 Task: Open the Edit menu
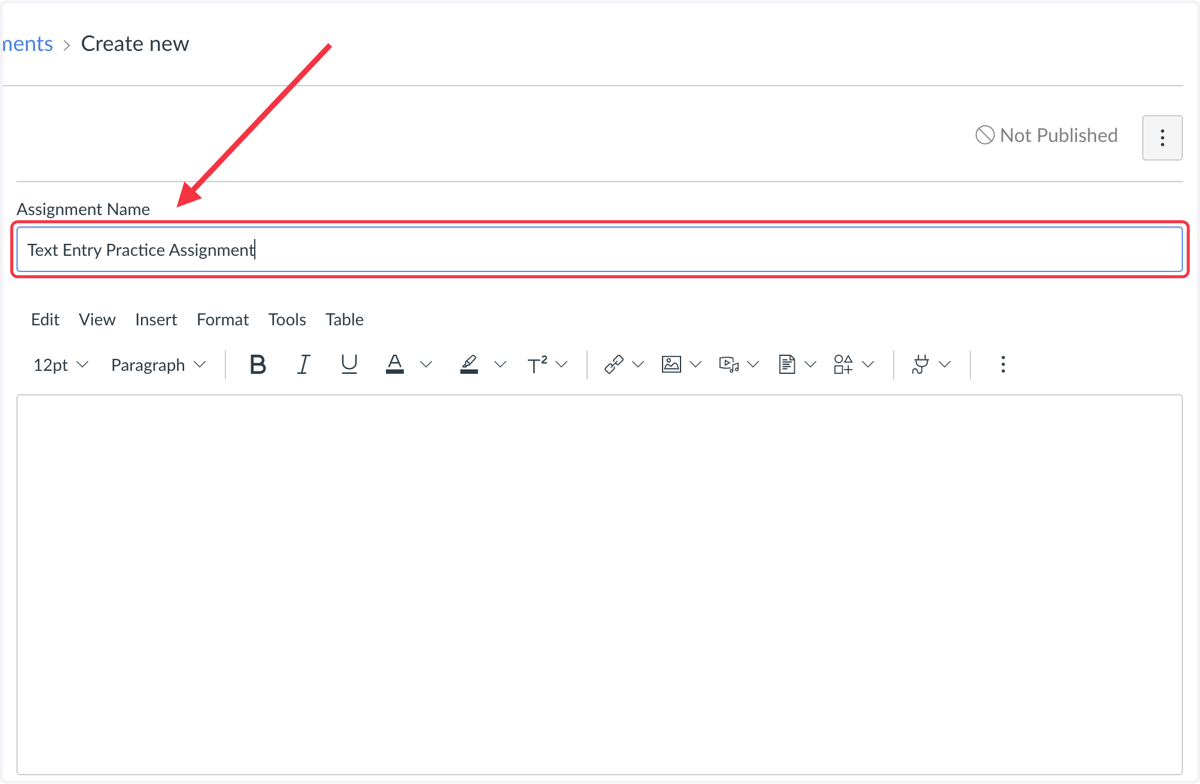click(x=45, y=320)
